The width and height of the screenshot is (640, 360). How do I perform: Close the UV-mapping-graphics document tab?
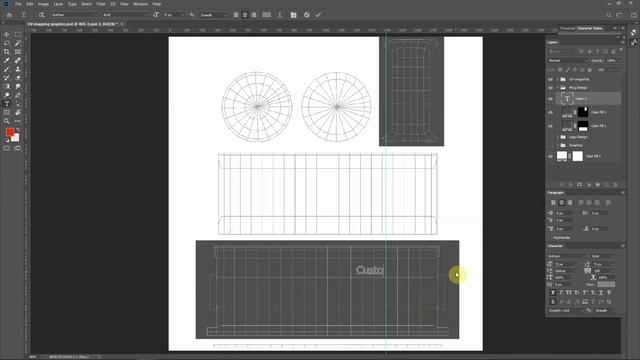click(x=122, y=24)
